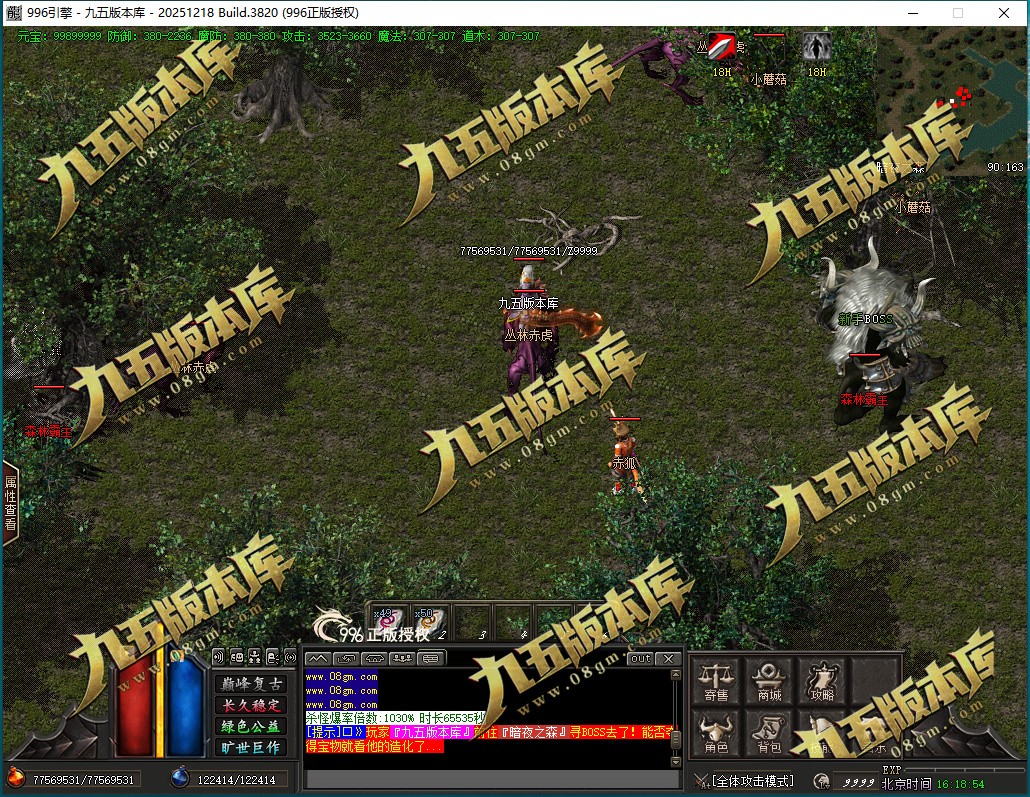
Task: Click the red sword buff icon
Action: pos(721,47)
